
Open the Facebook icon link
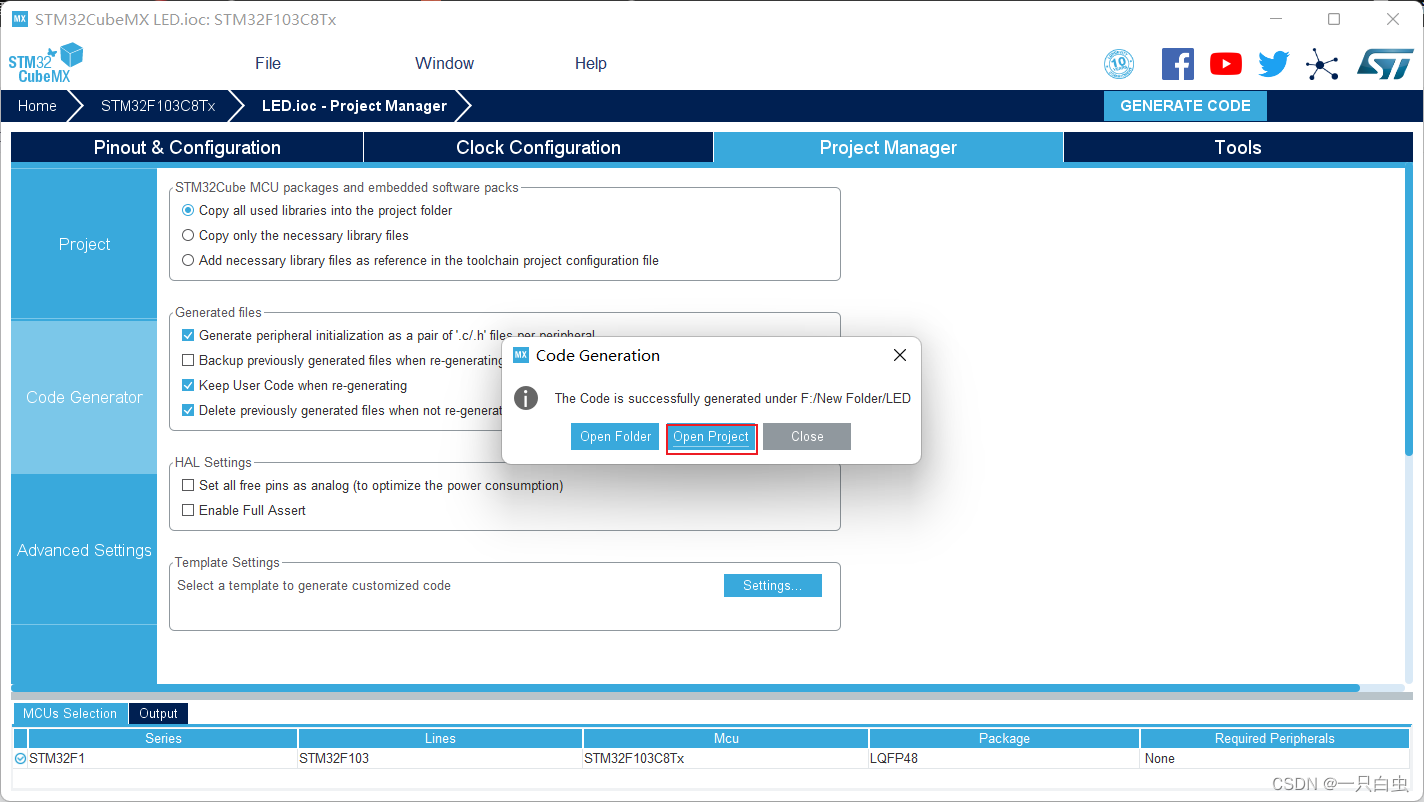[x=1178, y=64]
